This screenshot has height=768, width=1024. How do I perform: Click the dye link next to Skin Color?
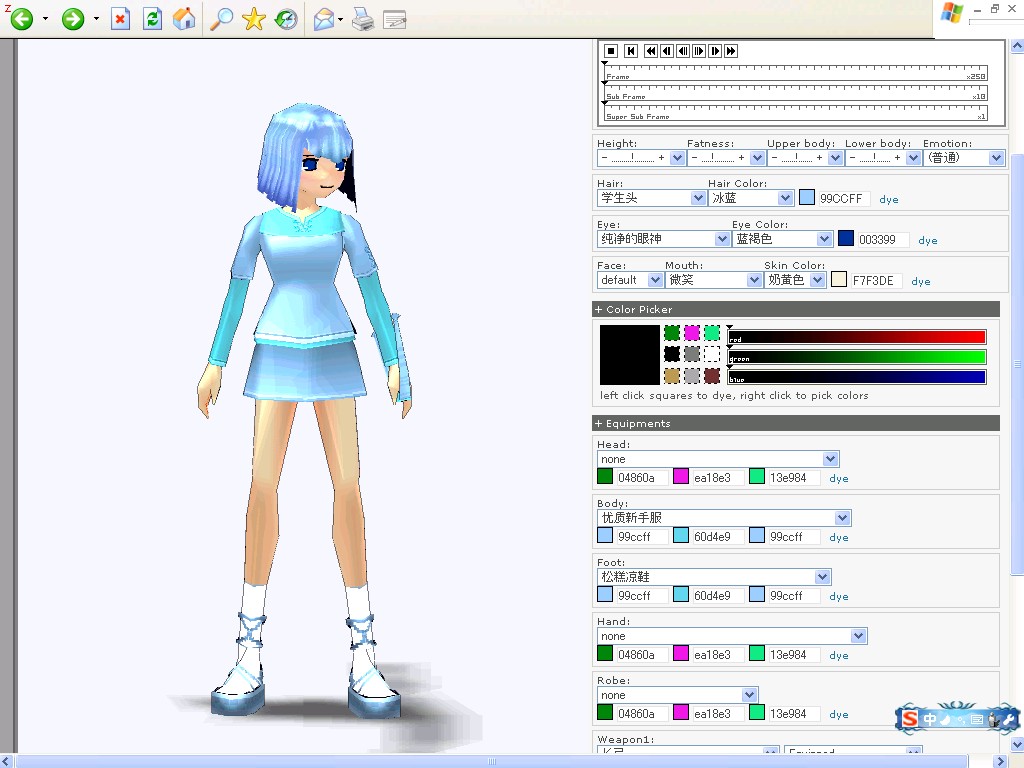tap(921, 281)
